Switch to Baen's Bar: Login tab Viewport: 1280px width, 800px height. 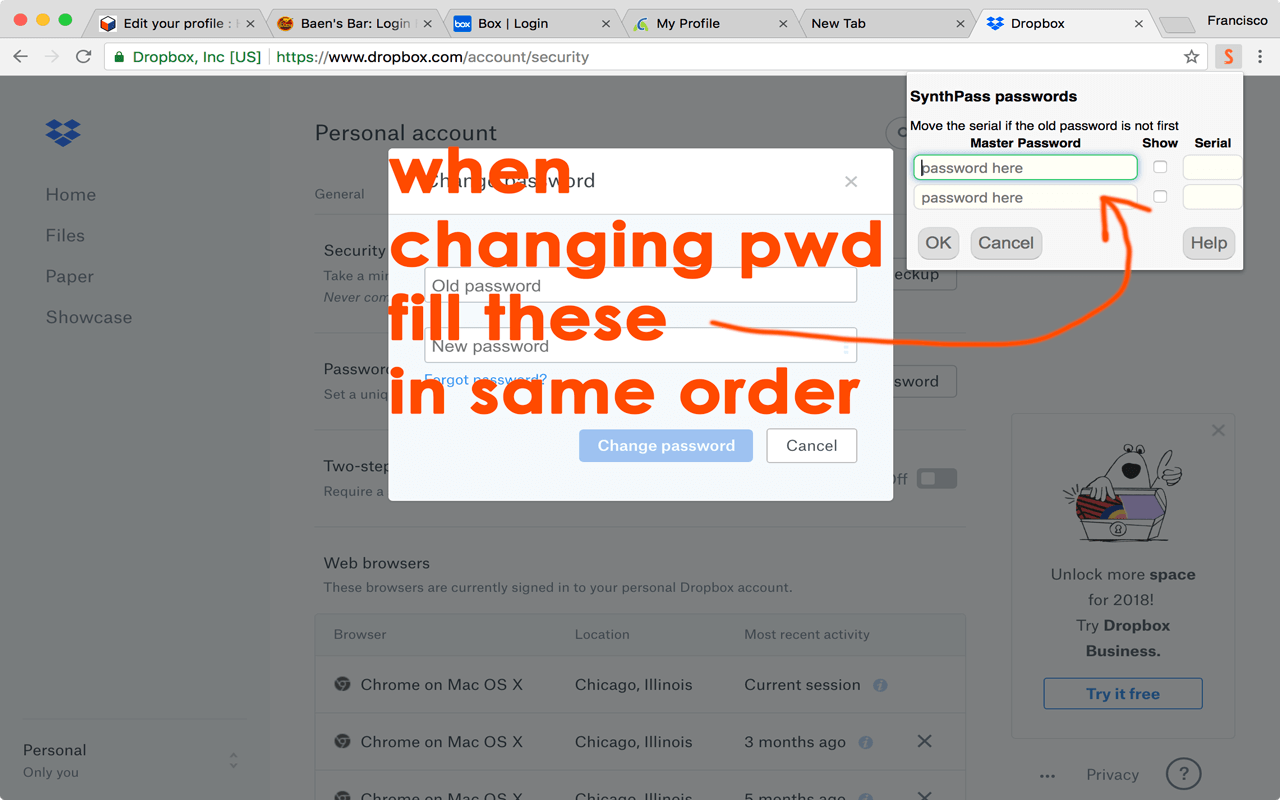[356, 23]
